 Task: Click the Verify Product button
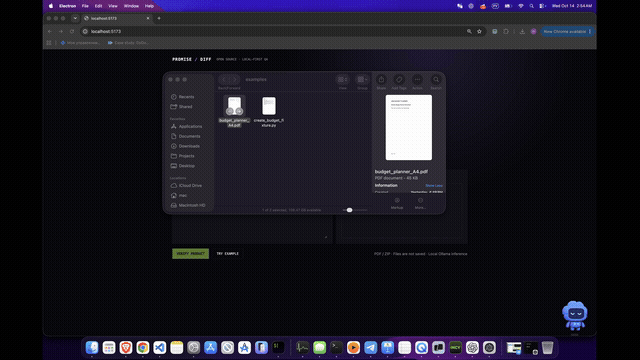(190, 253)
